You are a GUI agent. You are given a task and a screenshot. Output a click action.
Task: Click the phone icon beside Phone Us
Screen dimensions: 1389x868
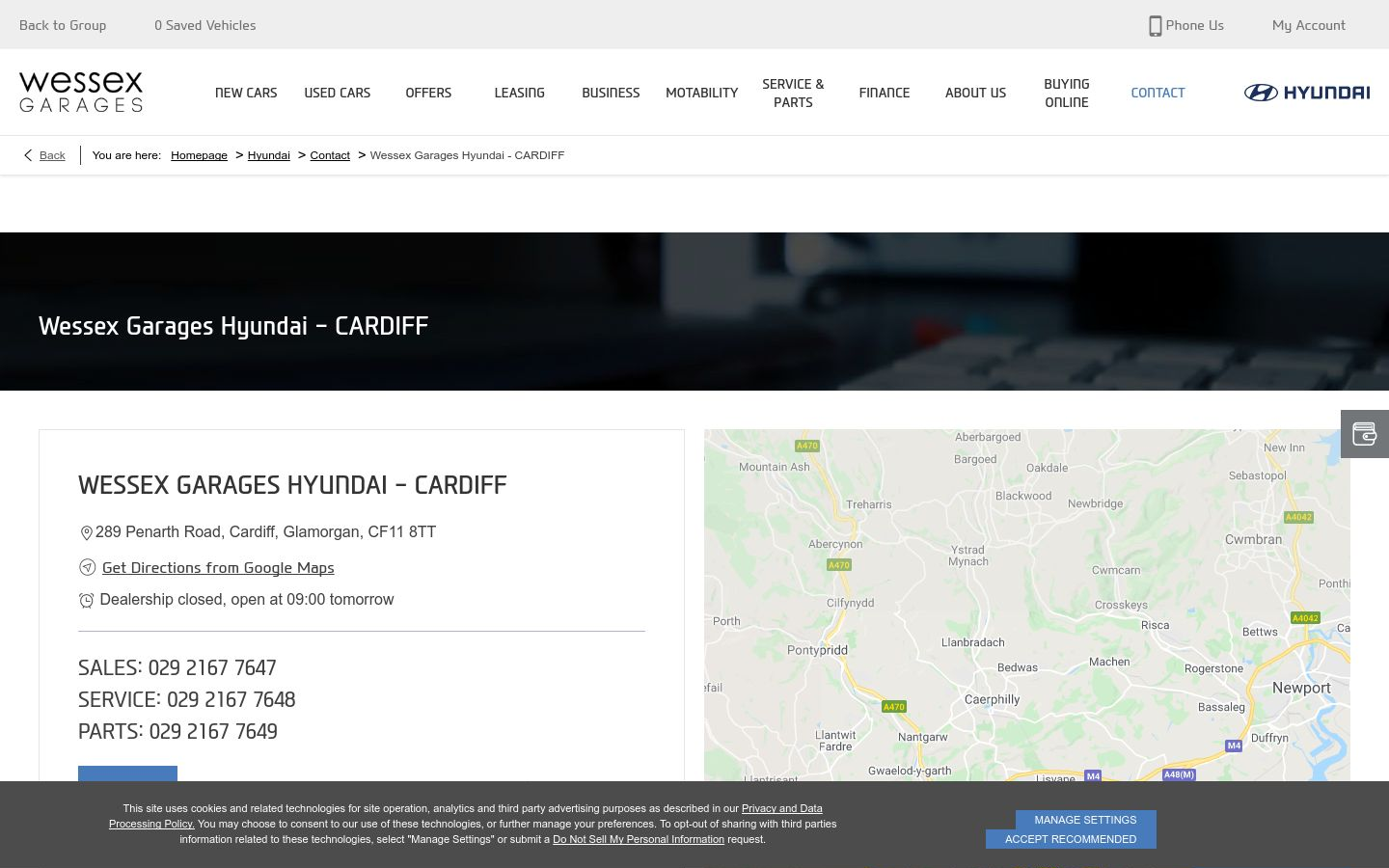1155,26
